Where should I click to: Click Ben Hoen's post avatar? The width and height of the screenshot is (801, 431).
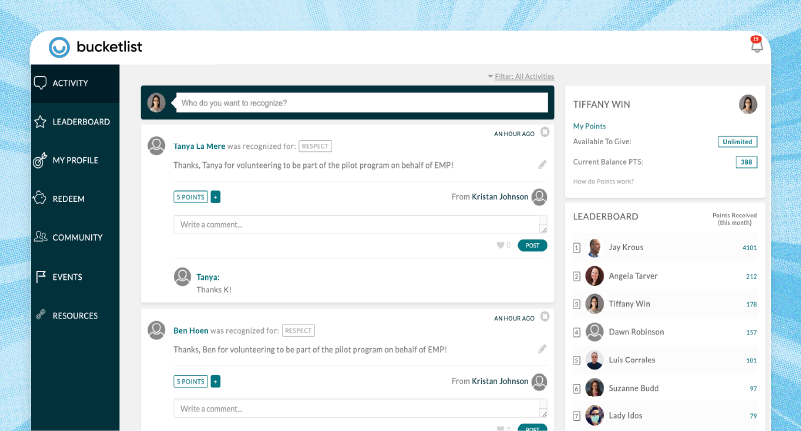coord(156,330)
